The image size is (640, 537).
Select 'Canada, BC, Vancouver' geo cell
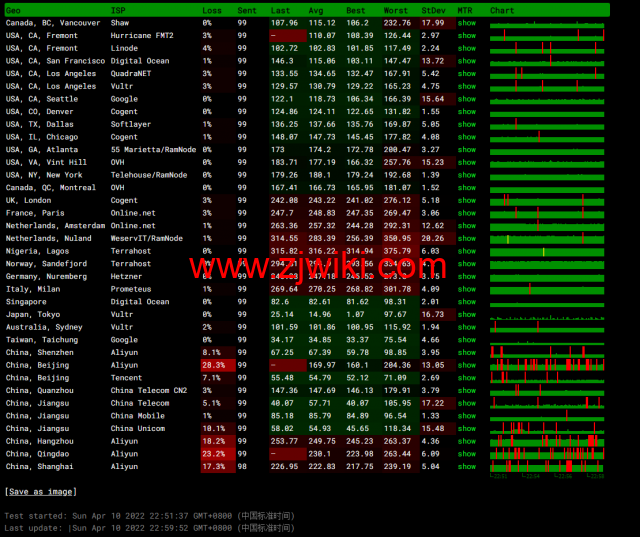tap(53, 23)
